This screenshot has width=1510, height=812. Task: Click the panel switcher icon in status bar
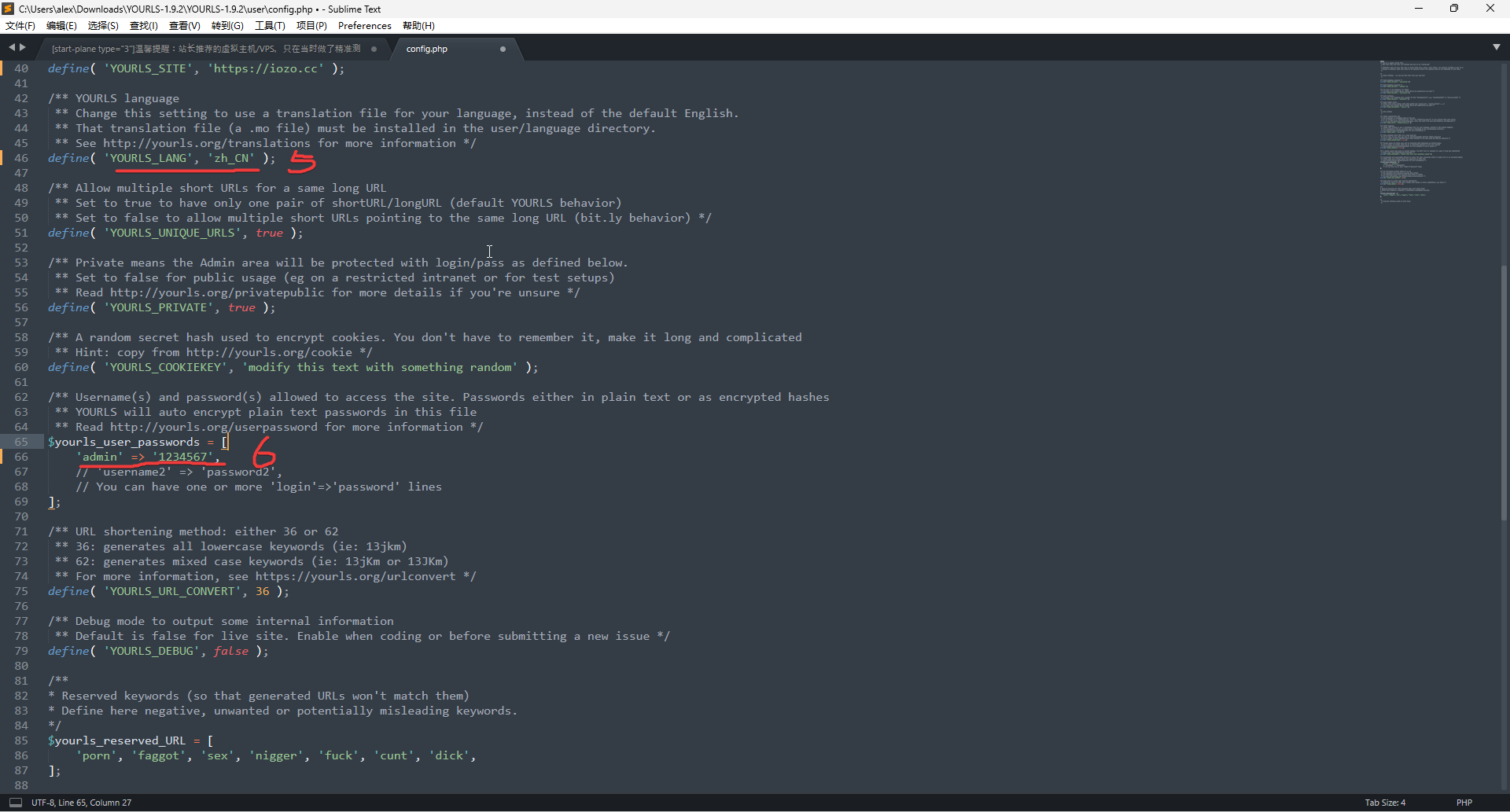click(15, 803)
